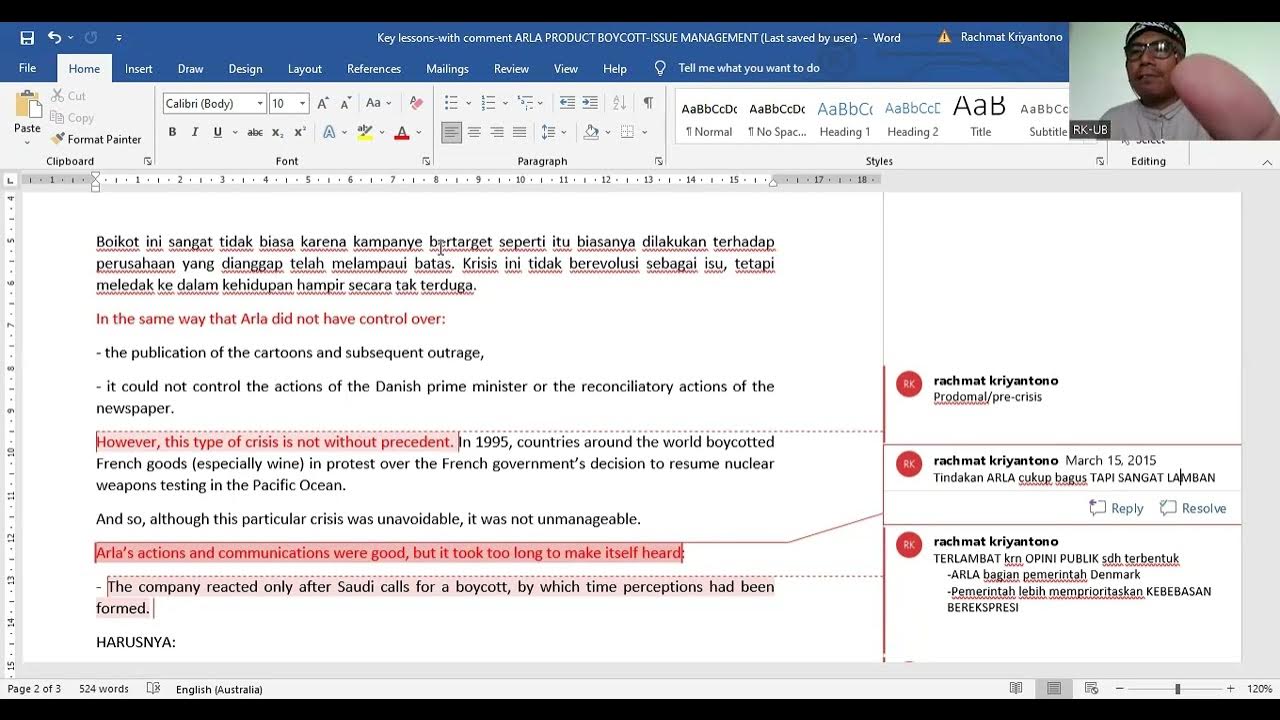
Task: Click Cut in the Clipboard group
Action: click(68, 96)
